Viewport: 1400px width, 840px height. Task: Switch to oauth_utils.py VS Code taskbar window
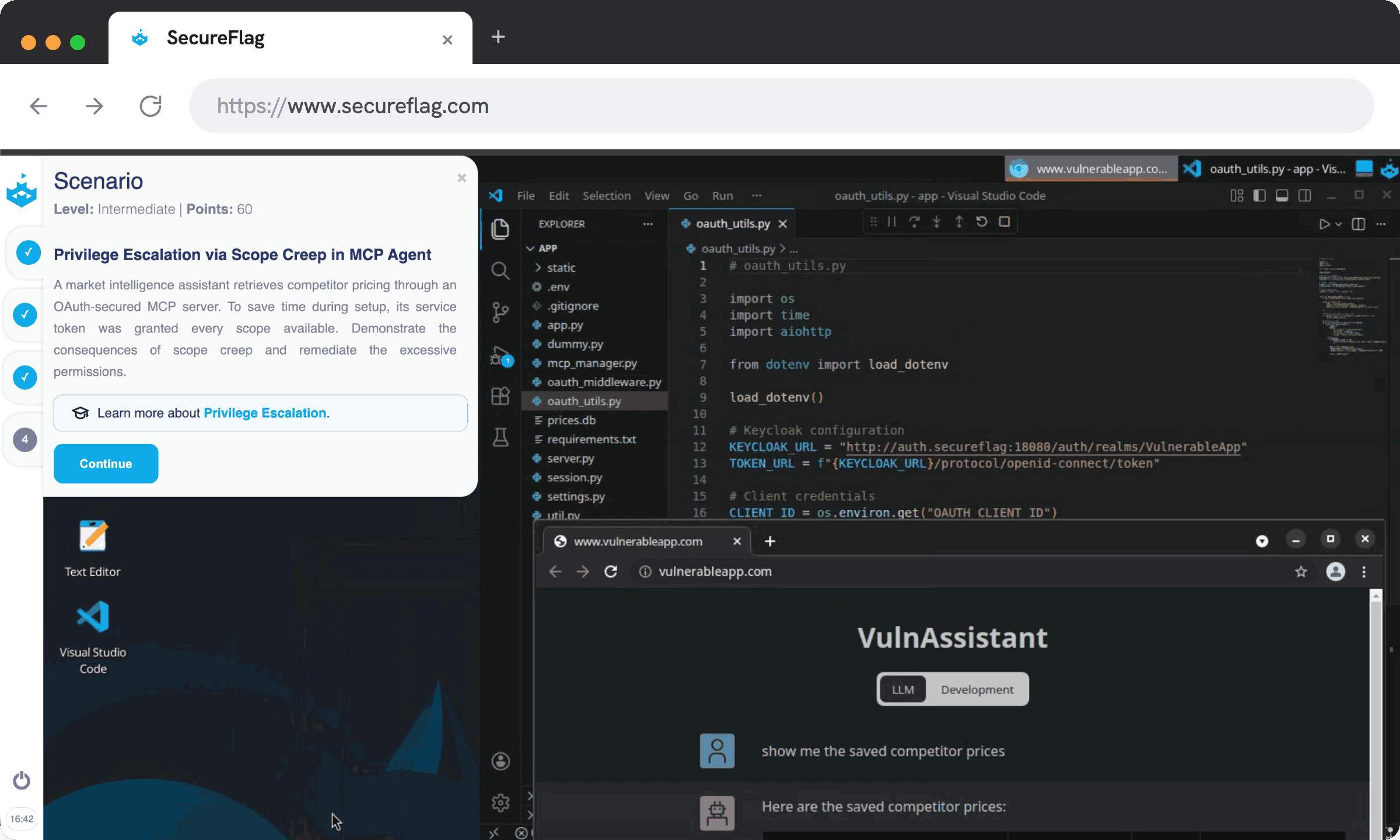(x=1264, y=169)
